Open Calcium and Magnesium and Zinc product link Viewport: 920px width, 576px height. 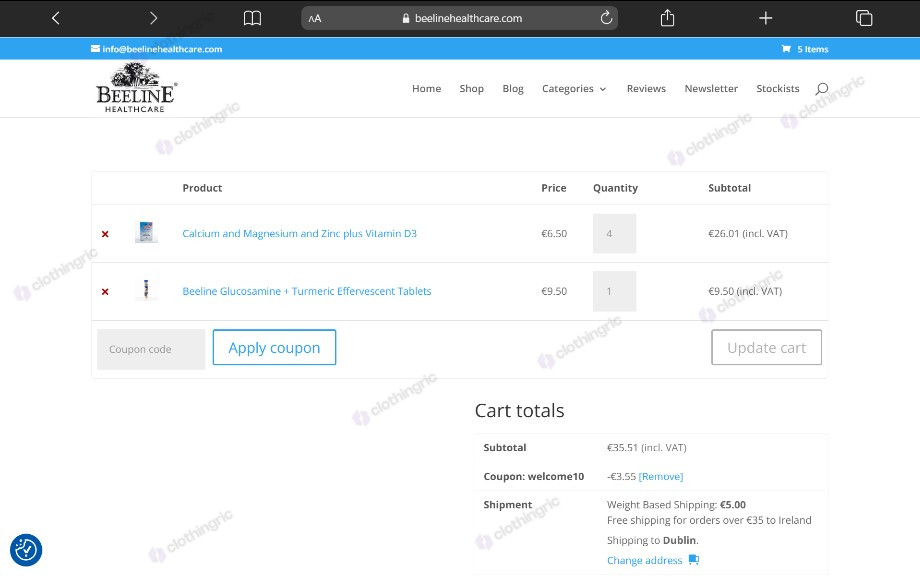click(x=299, y=233)
